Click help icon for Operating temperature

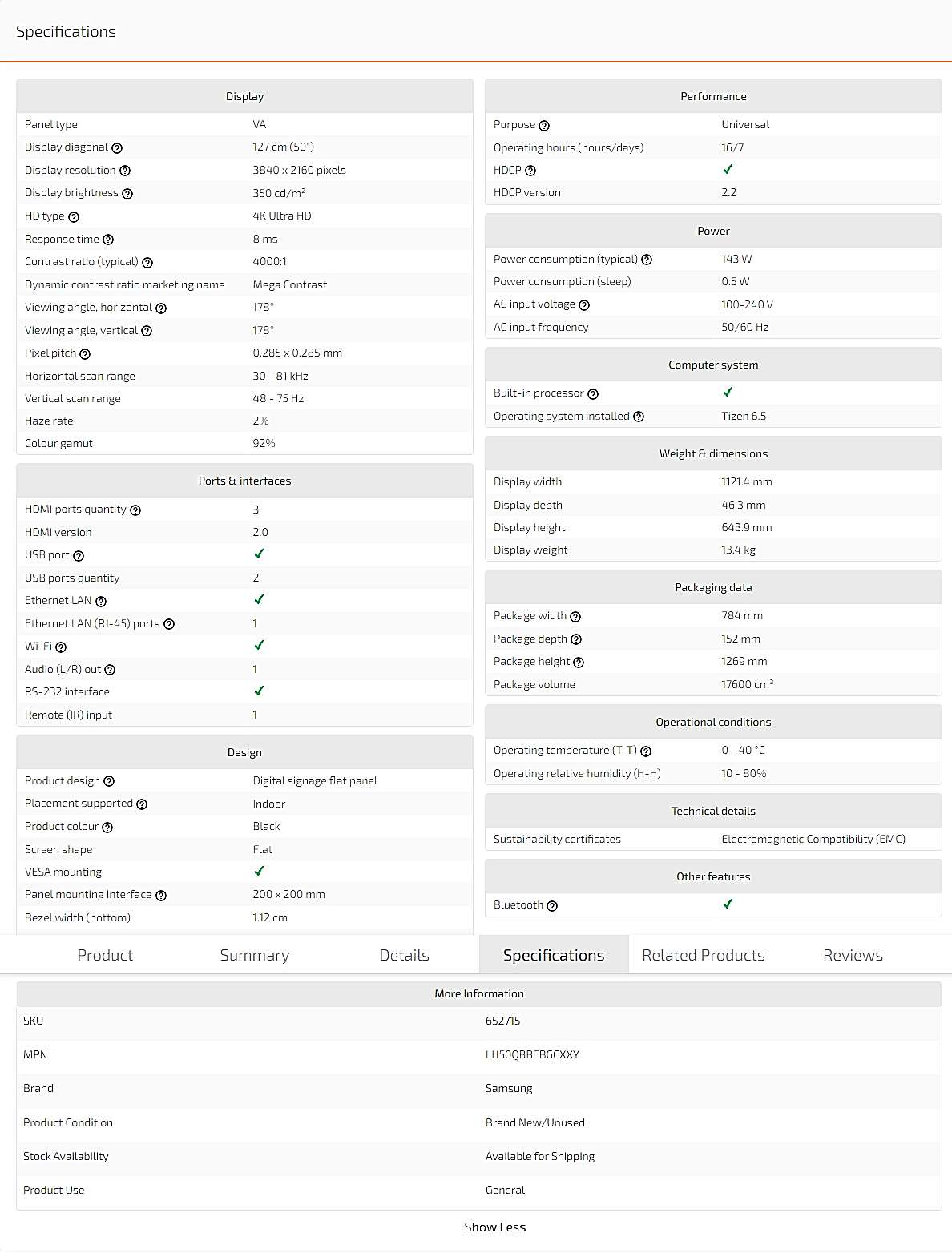click(x=646, y=751)
